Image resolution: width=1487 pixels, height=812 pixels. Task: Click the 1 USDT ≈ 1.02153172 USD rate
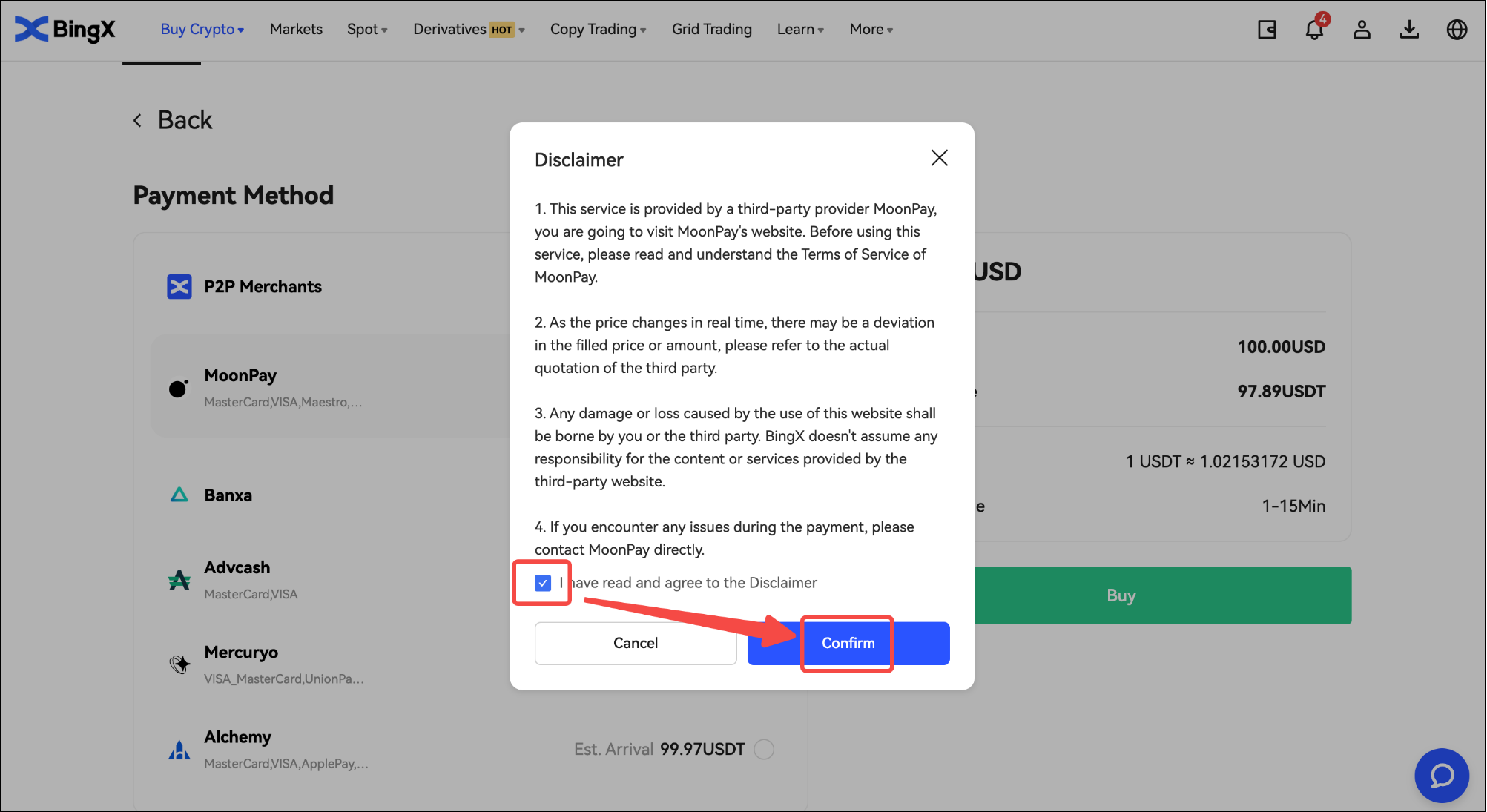click(1225, 461)
